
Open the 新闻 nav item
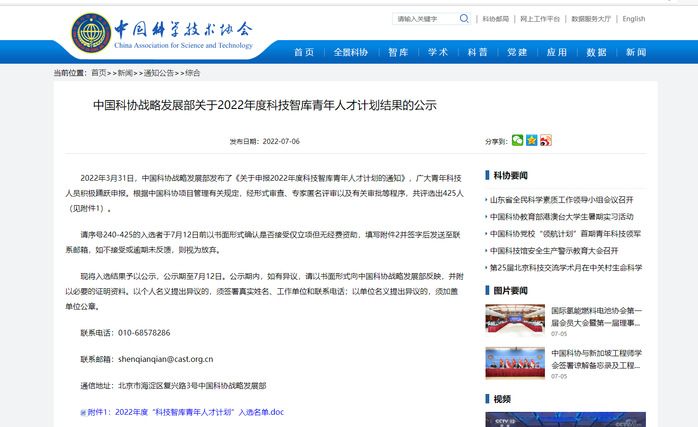(x=636, y=52)
